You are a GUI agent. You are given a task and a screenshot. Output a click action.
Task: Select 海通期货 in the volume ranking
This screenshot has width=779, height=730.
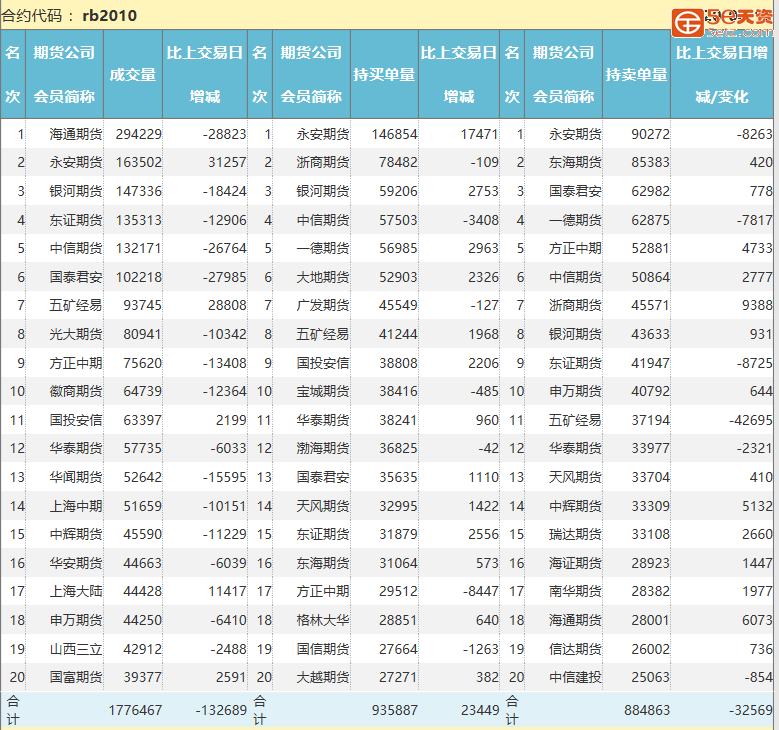tap(76, 134)
